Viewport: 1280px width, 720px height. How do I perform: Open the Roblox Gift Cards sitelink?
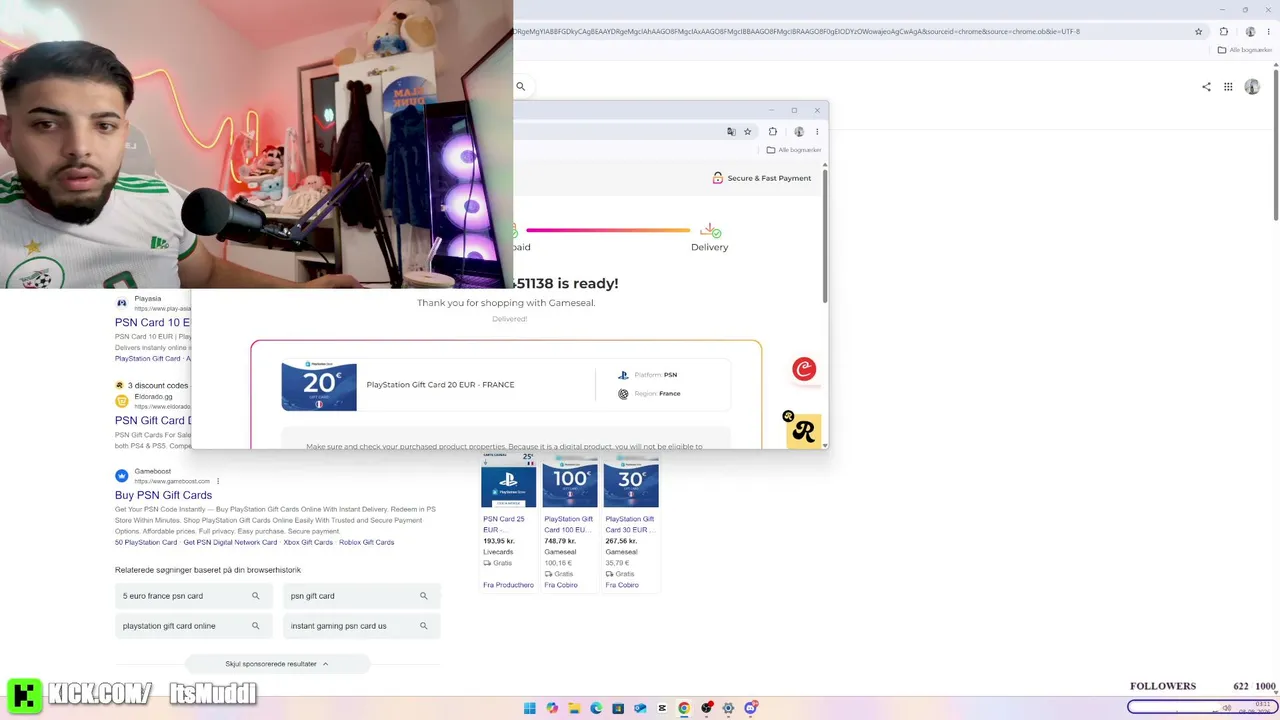(367, 542)
